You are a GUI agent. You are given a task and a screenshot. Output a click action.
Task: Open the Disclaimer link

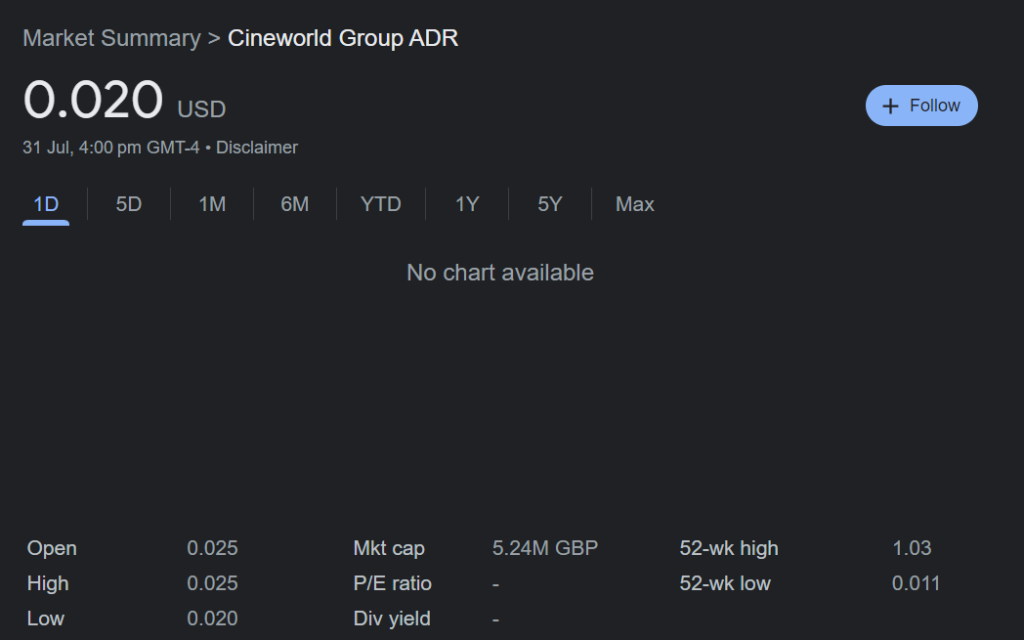click(257, 148)
